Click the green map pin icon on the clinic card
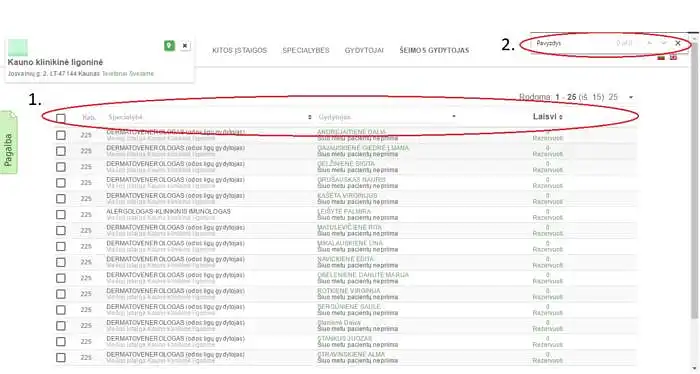The width and height of the screenshot is (700, 374). pyautogui.click(x=169, y=46)
